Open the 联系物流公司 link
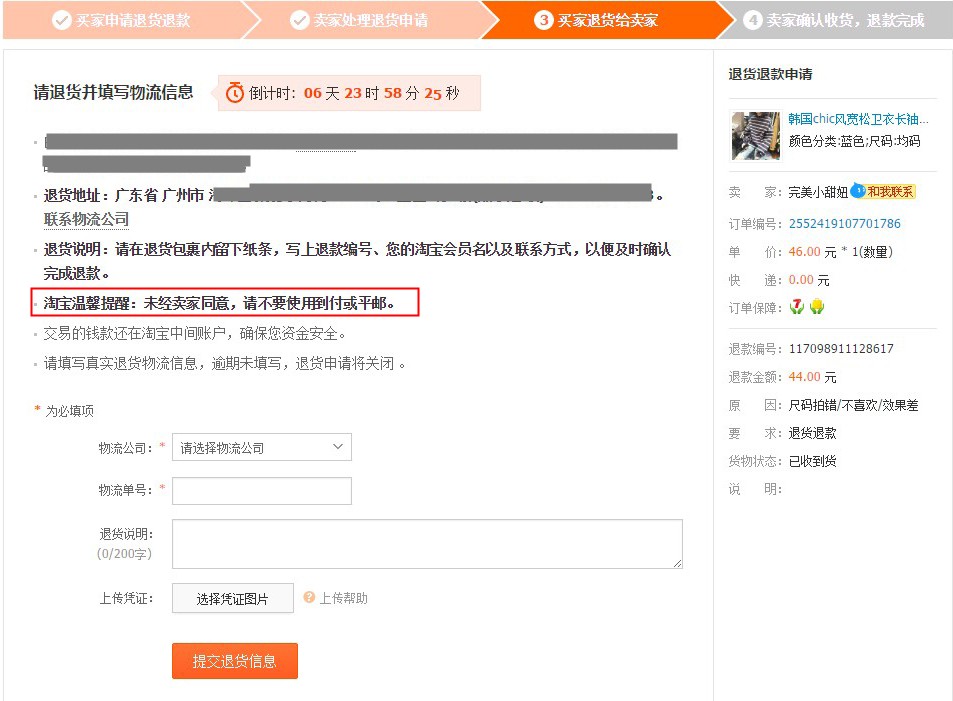 [x=86, y=219]
